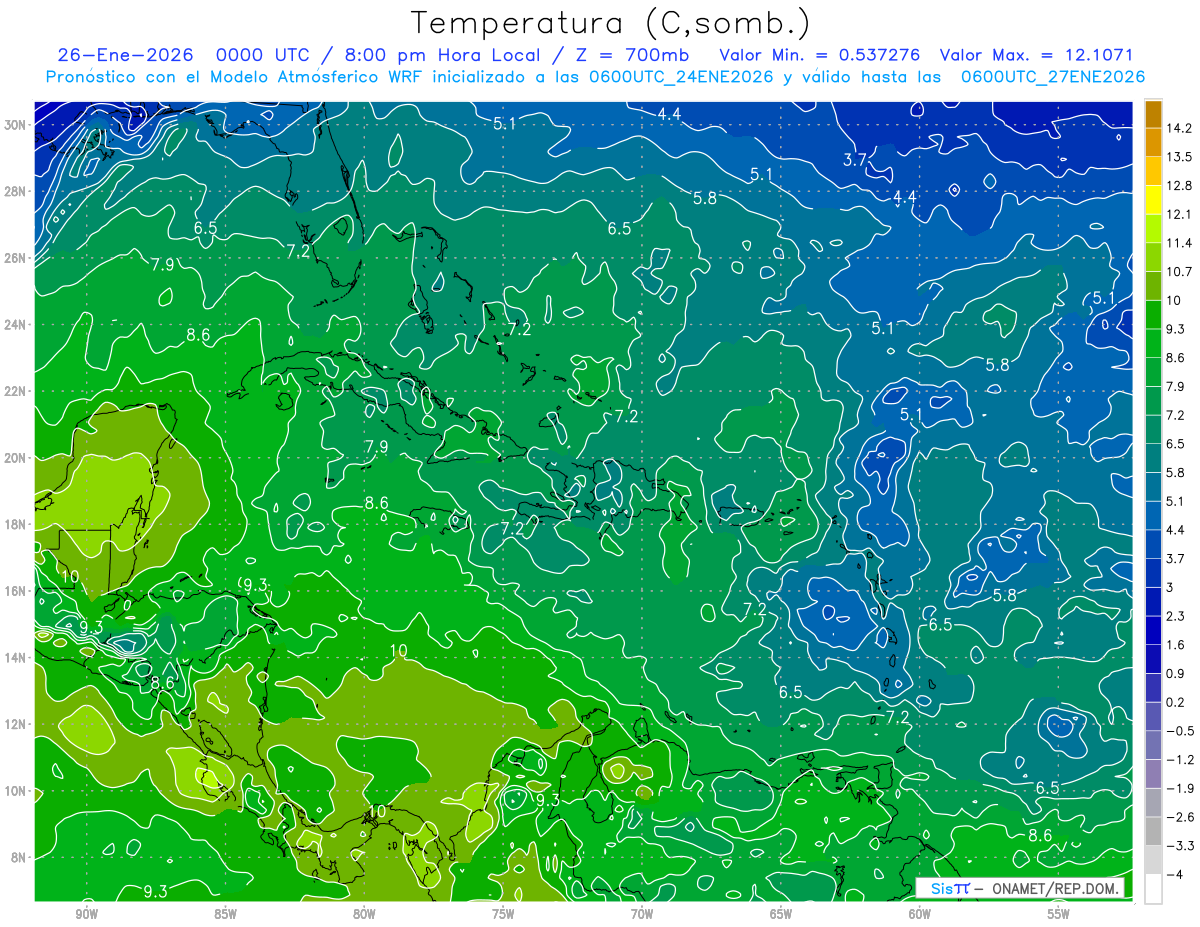This screenshot has width=1200, height=927.
Task: Click the "Temperatura (C,somb.)" title
Action: [611, 22]
